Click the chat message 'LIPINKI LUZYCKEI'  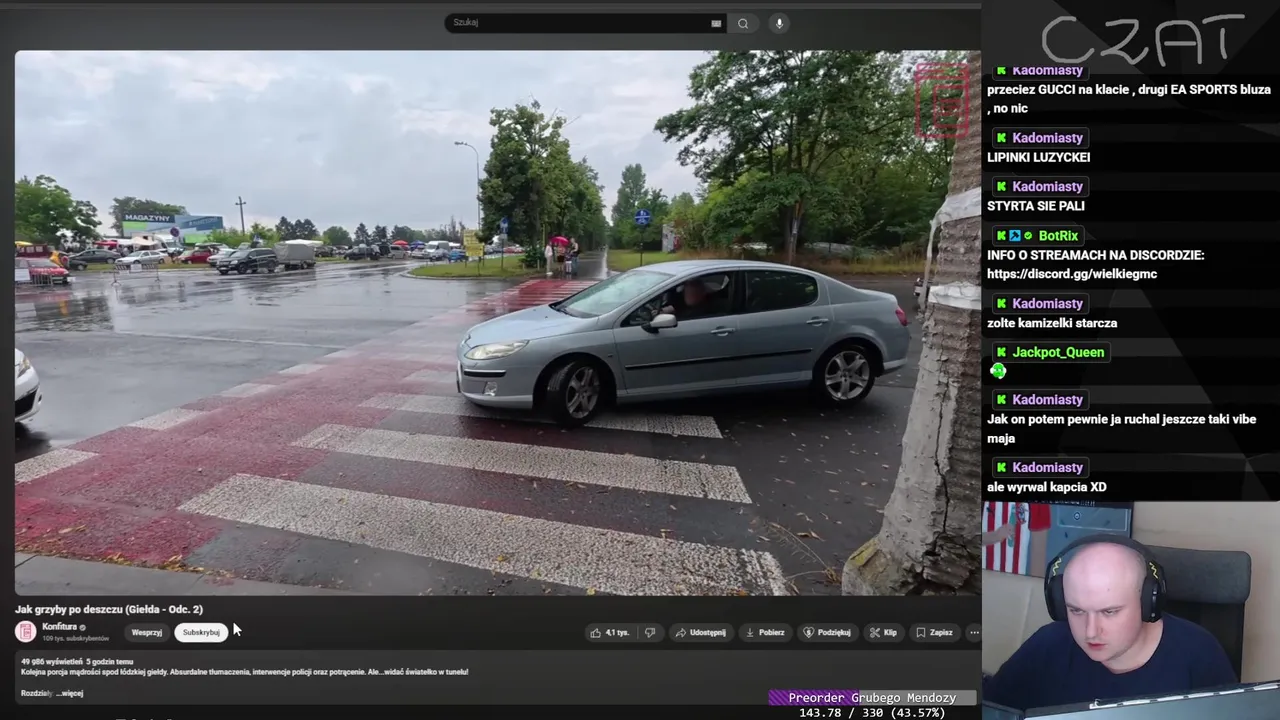(x=1038, y=157)
